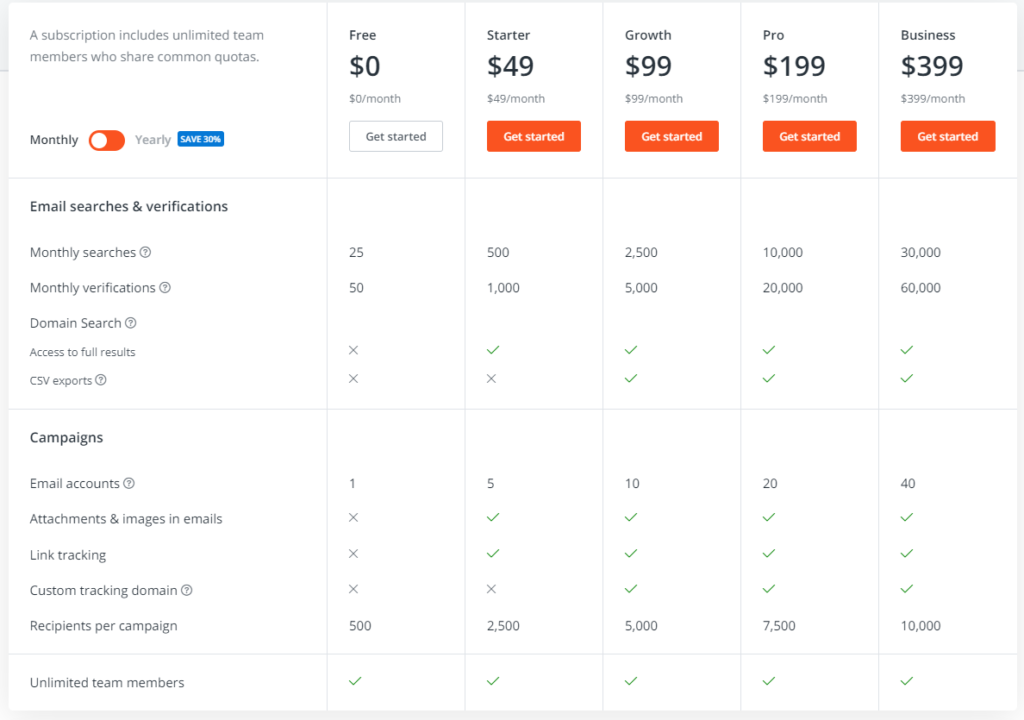Viewport: 1024px width, 720px height.
Task: Click the Growth plan $99 price
Action: click(x=648, y=66)
